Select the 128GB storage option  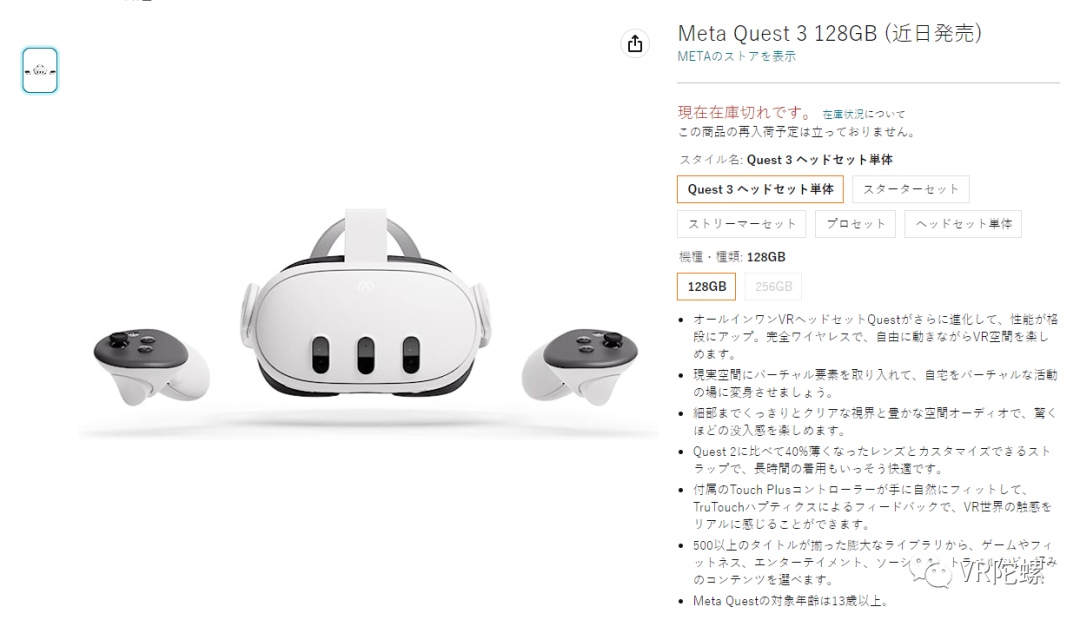tap(707, 287)
